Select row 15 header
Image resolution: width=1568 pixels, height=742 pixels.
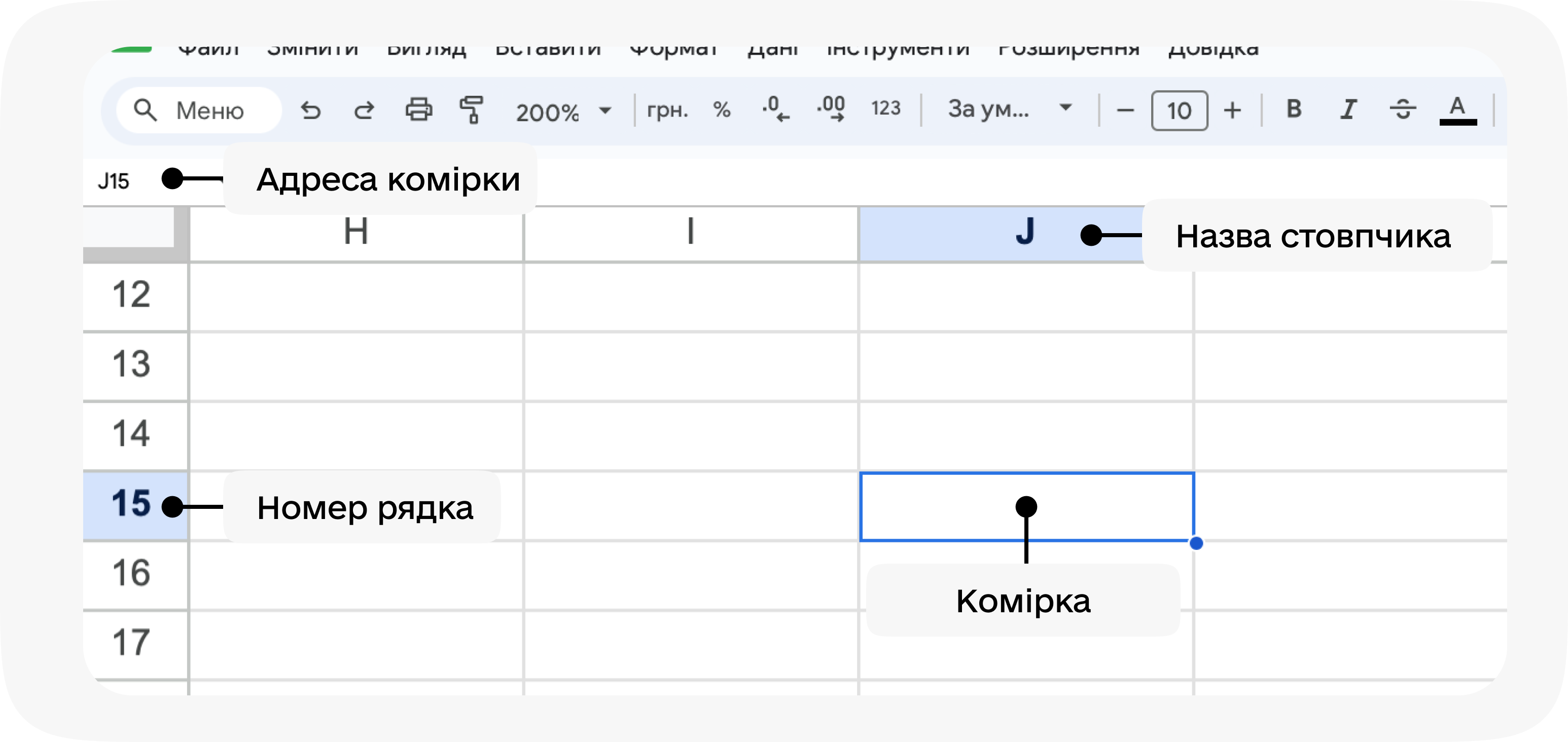pyautogui.click(x=134, y=505)
